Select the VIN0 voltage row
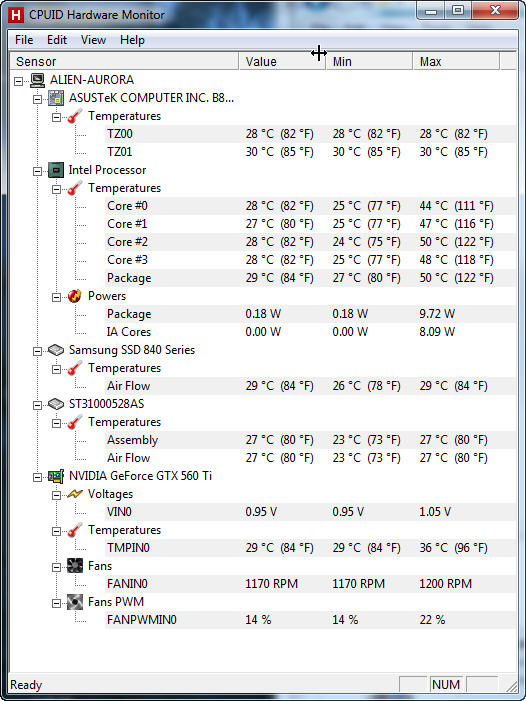 coord(310,512)
